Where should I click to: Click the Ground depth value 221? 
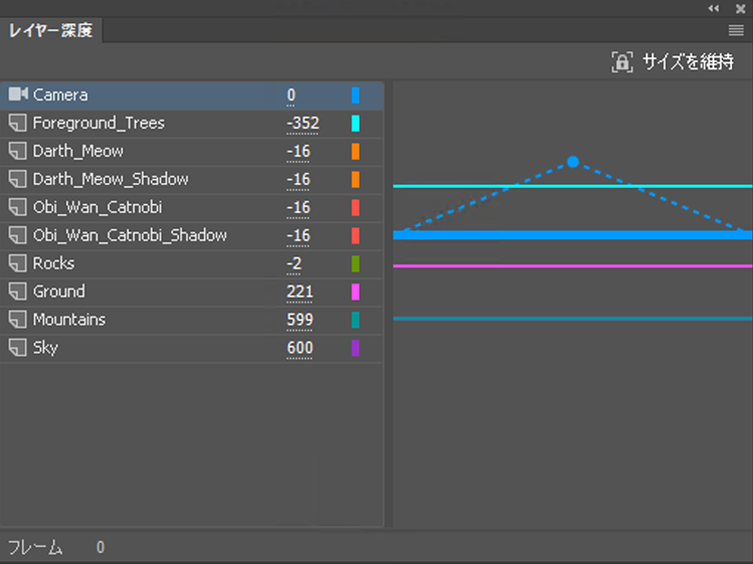(299, 292)
